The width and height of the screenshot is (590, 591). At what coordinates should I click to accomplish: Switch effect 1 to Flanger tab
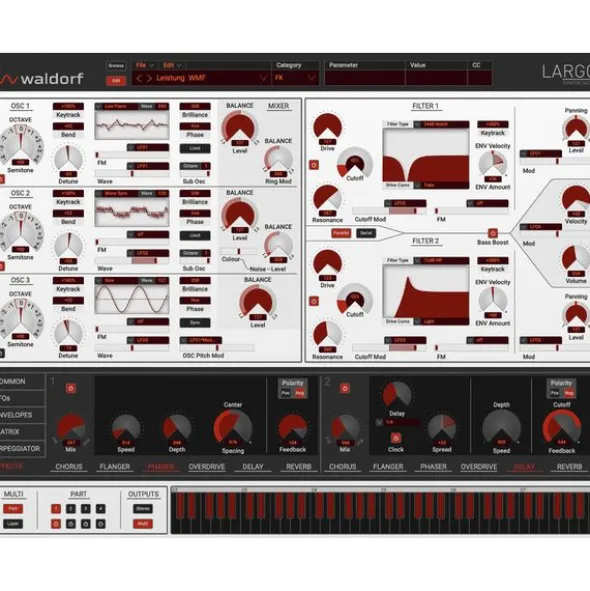[x=115, y=467]
